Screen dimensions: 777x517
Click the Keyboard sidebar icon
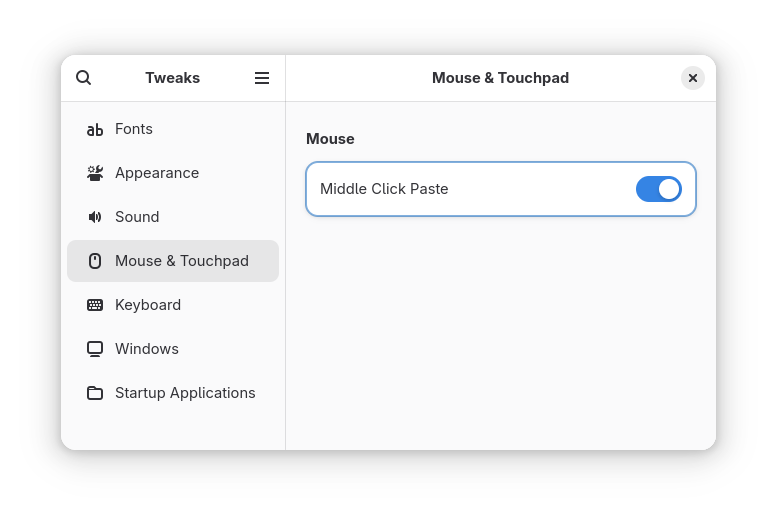coord(95,305)
